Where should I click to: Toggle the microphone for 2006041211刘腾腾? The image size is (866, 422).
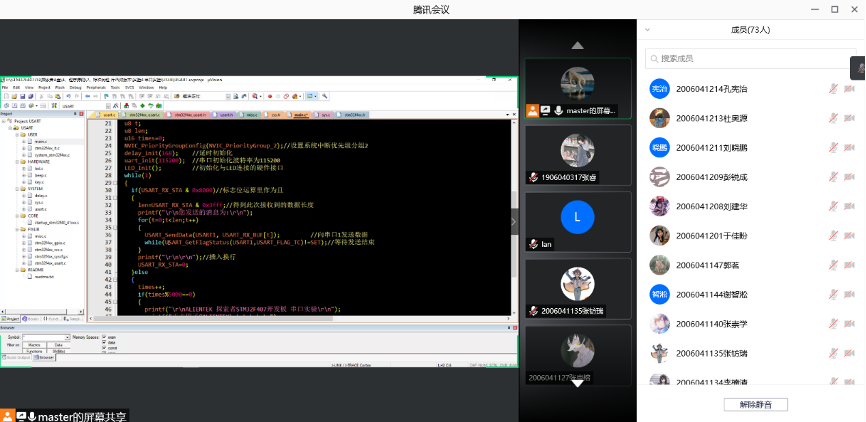pyautogui.click(x=833, y=148)
